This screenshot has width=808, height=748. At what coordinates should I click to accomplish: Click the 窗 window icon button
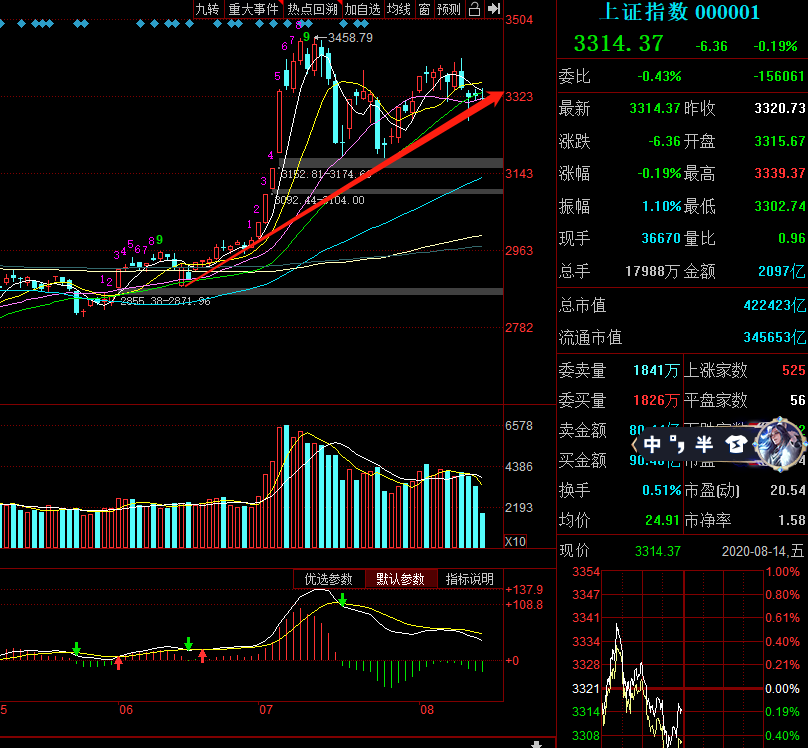coord(425,9)
